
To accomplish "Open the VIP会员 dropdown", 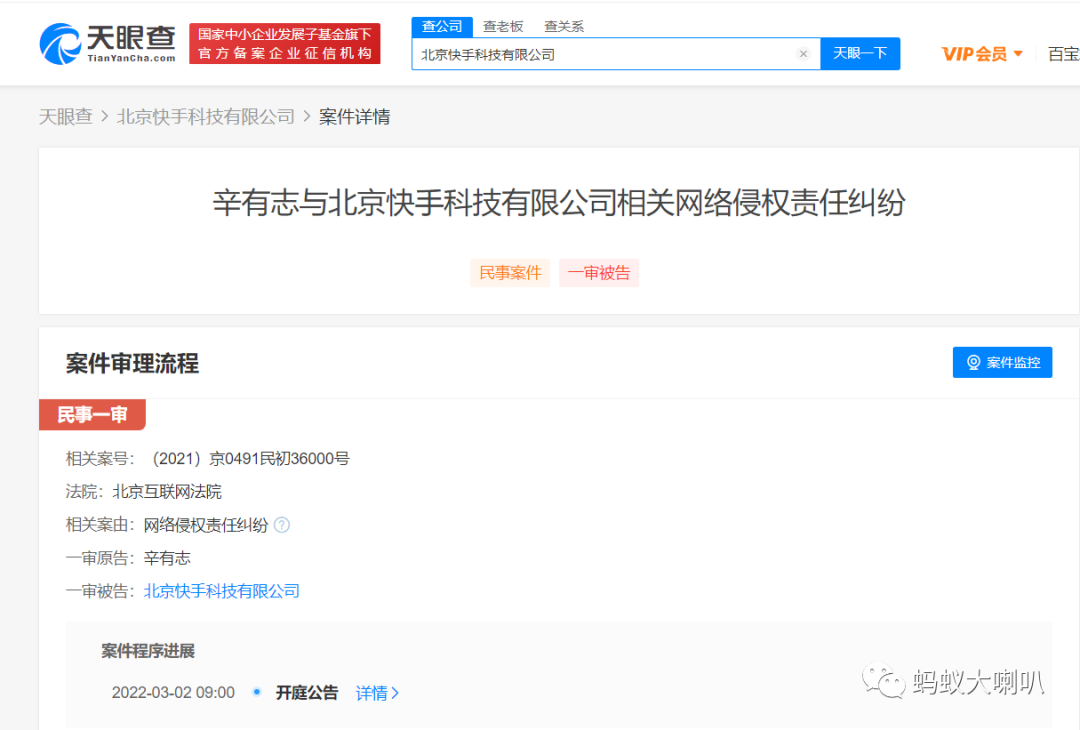I will [x=982, y=54].
